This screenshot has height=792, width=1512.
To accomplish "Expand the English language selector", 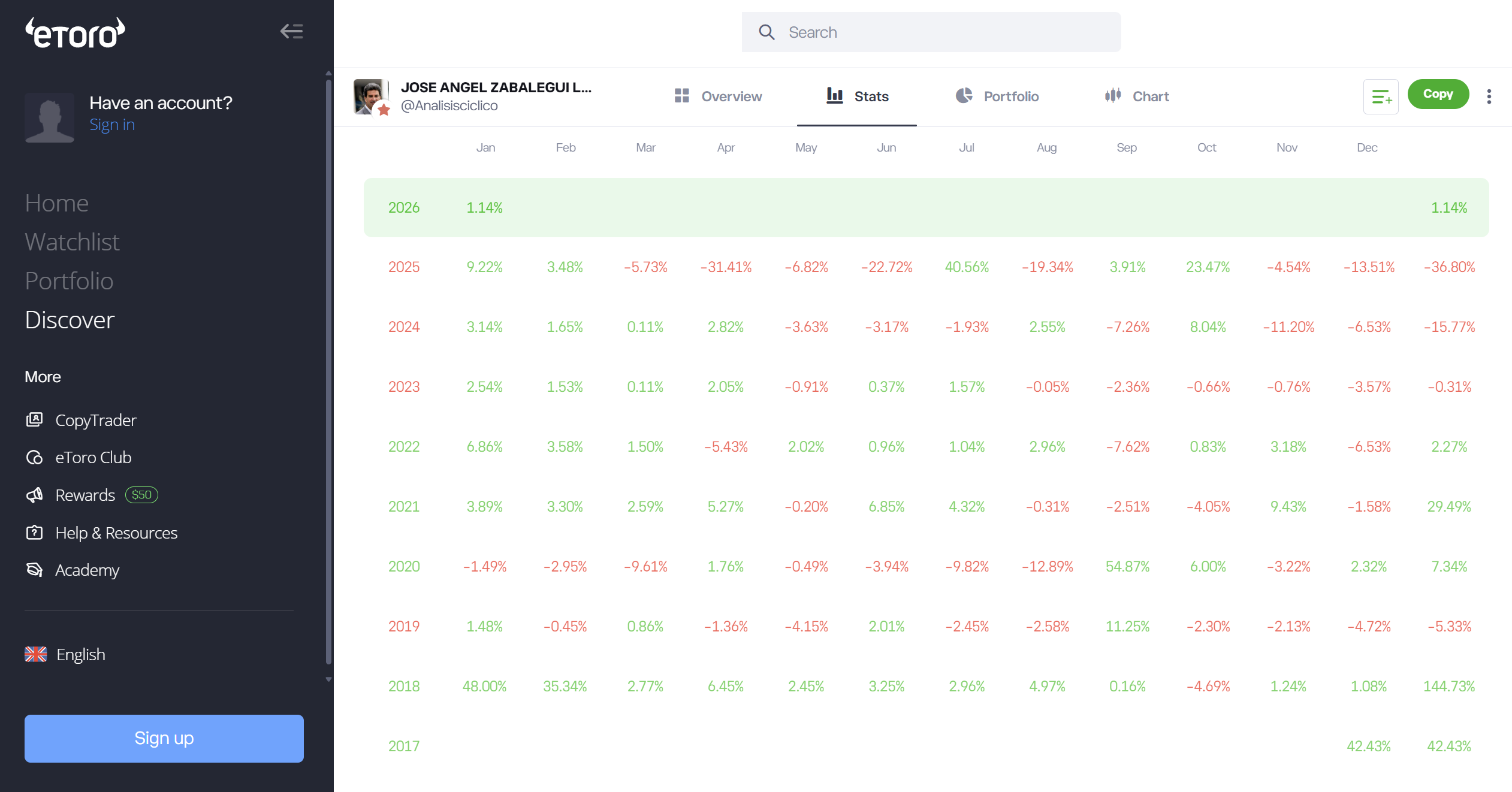I will [80, 654].
